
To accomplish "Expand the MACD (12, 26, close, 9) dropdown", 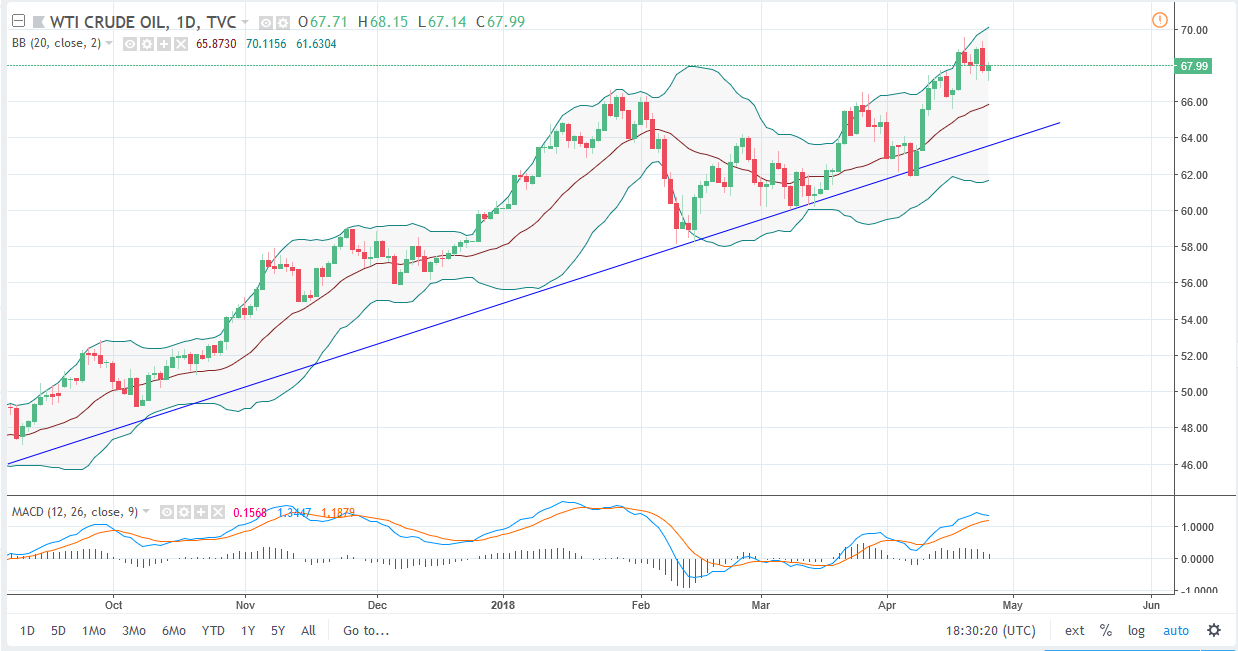I will point(145,511).
